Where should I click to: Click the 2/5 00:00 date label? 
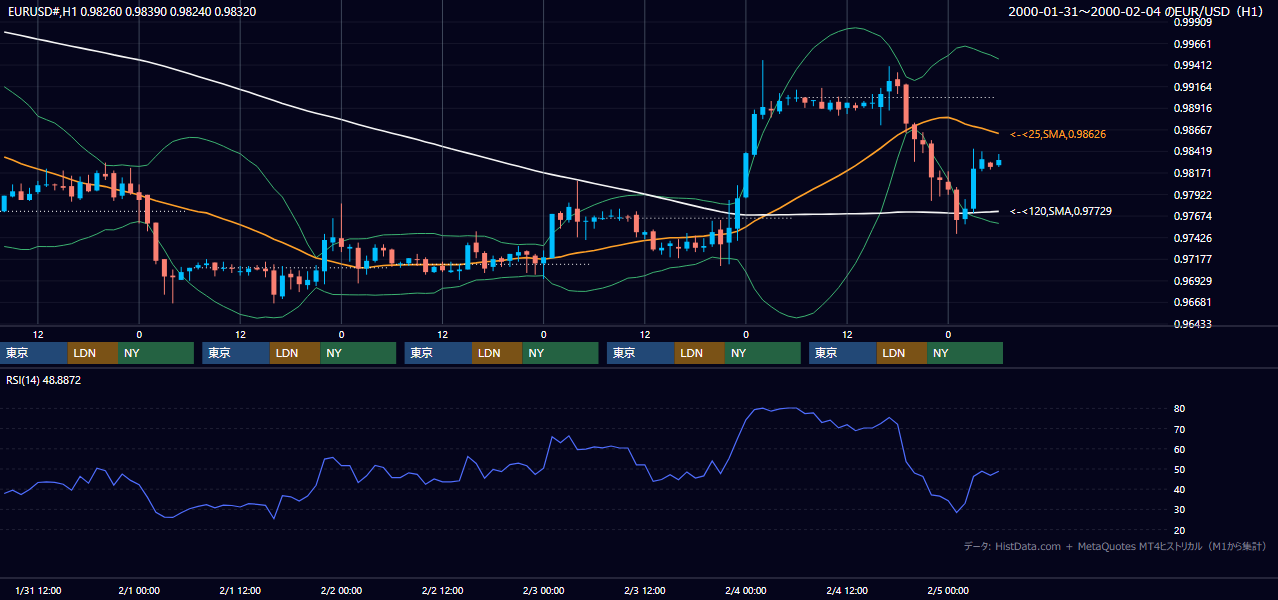948,591
